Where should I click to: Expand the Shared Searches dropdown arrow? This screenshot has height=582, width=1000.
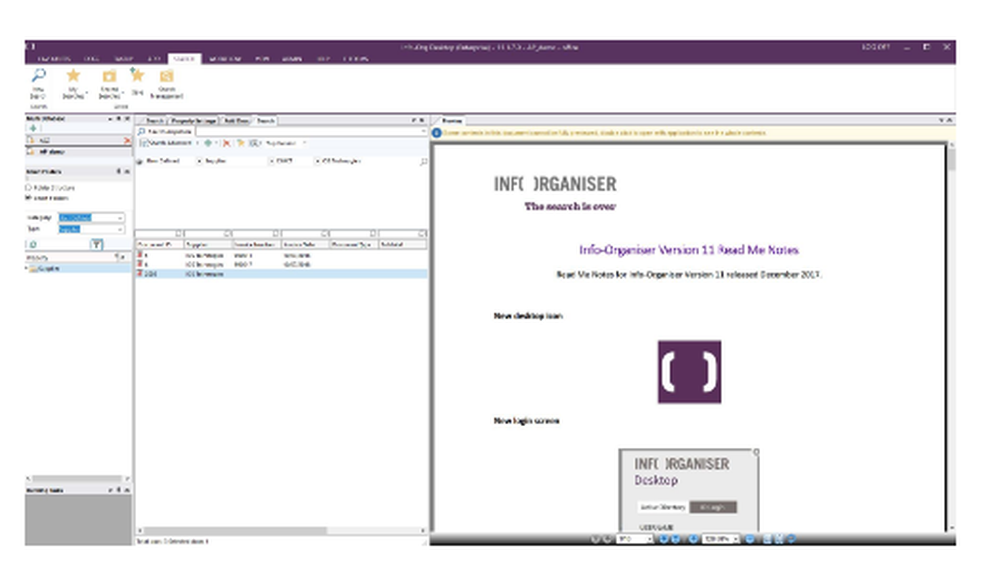(x=123, y=93)
